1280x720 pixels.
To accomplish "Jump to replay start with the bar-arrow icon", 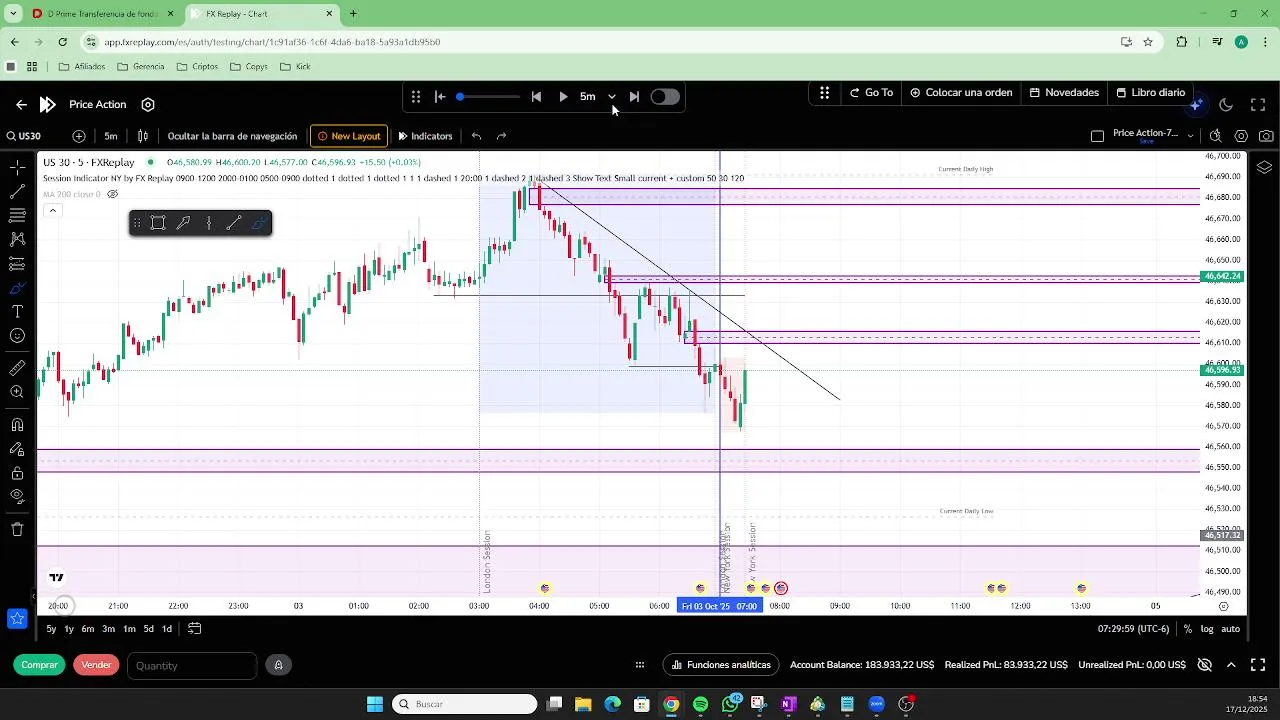I will (x=440, y=97).
